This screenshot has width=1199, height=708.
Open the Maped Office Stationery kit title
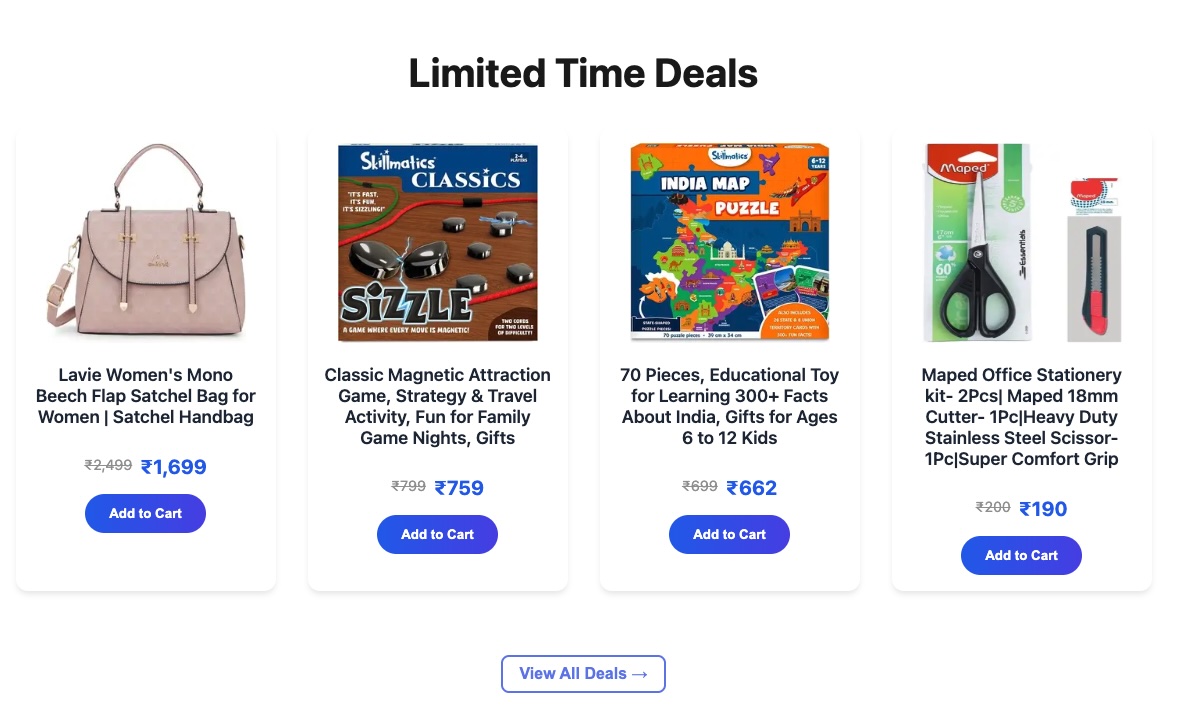coord(1022,417)
